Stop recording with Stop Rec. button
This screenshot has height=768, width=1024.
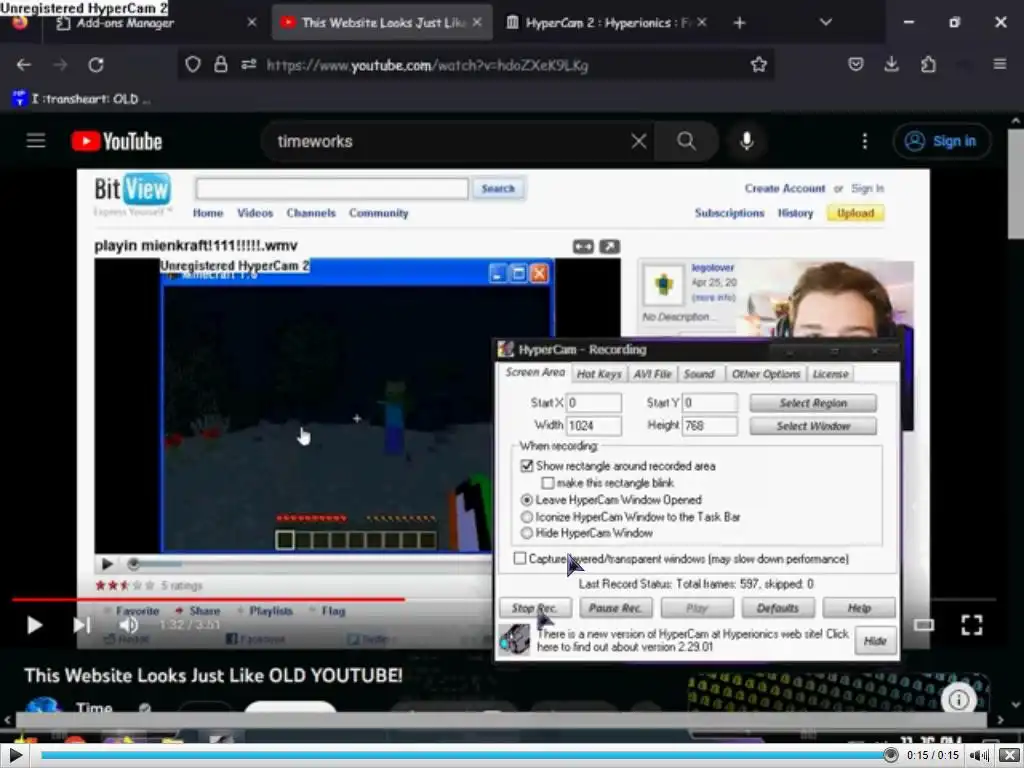tap(536, 608)
